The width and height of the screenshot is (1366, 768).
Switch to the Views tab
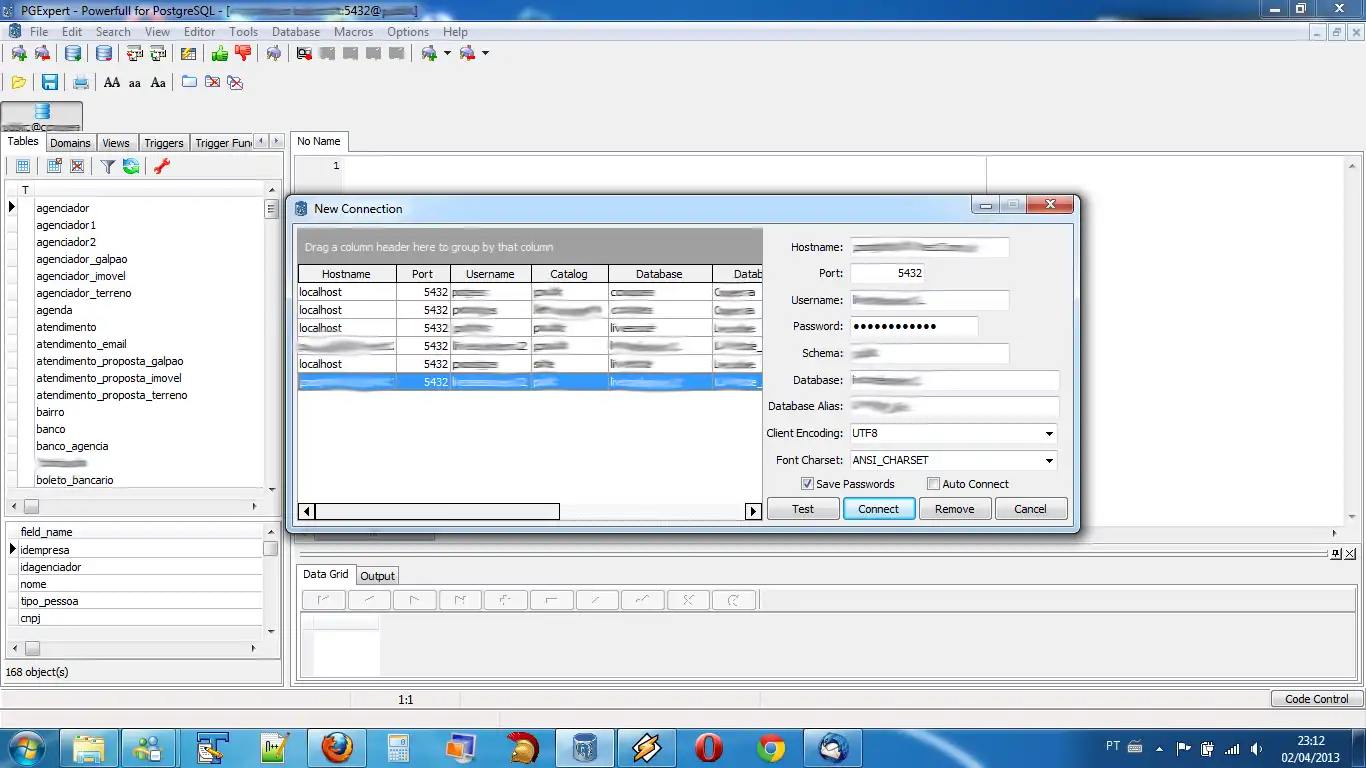(116, 143)
